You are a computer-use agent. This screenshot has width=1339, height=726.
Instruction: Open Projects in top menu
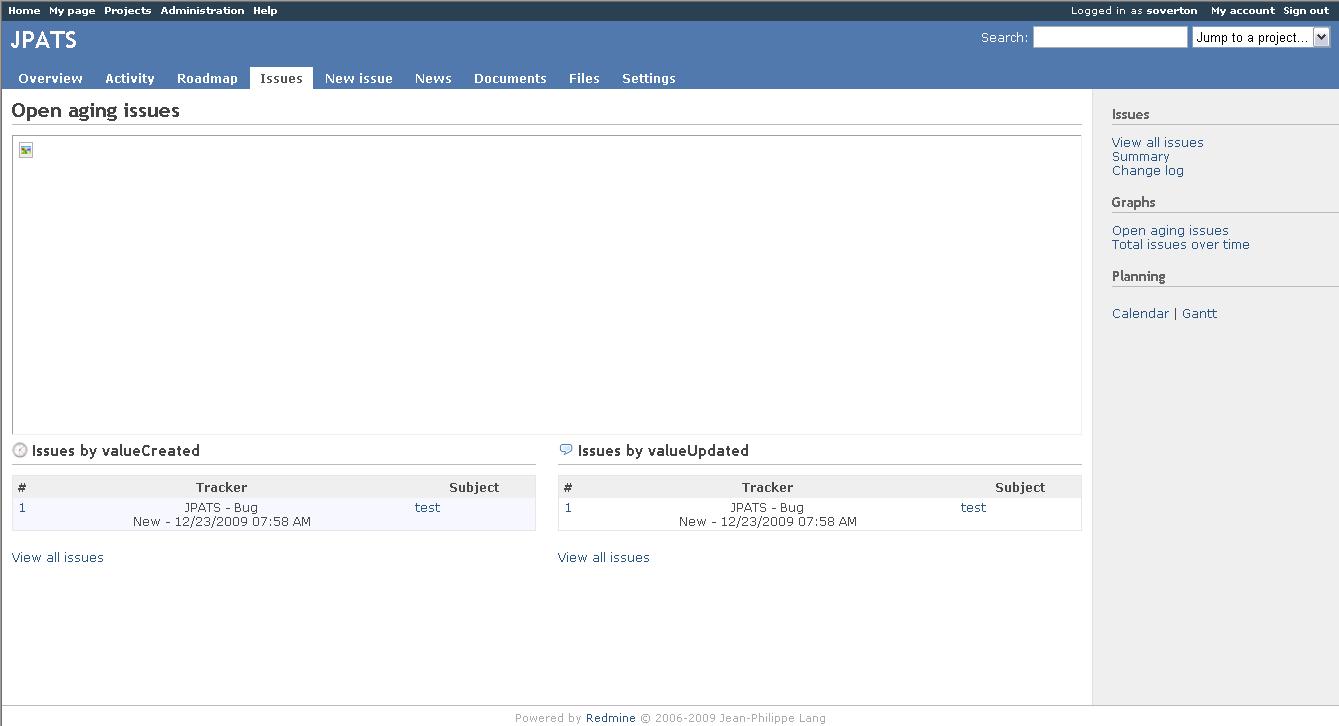[128, 10]
